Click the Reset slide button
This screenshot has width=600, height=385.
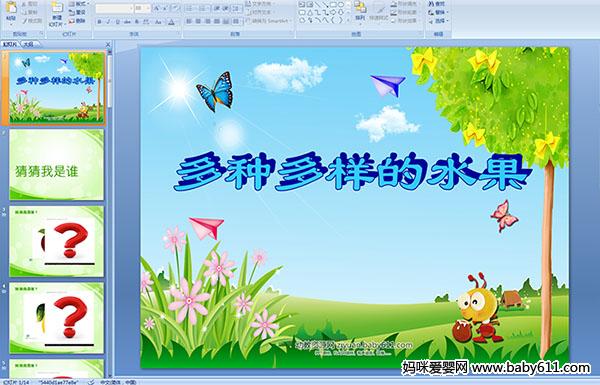coord(77,13)
